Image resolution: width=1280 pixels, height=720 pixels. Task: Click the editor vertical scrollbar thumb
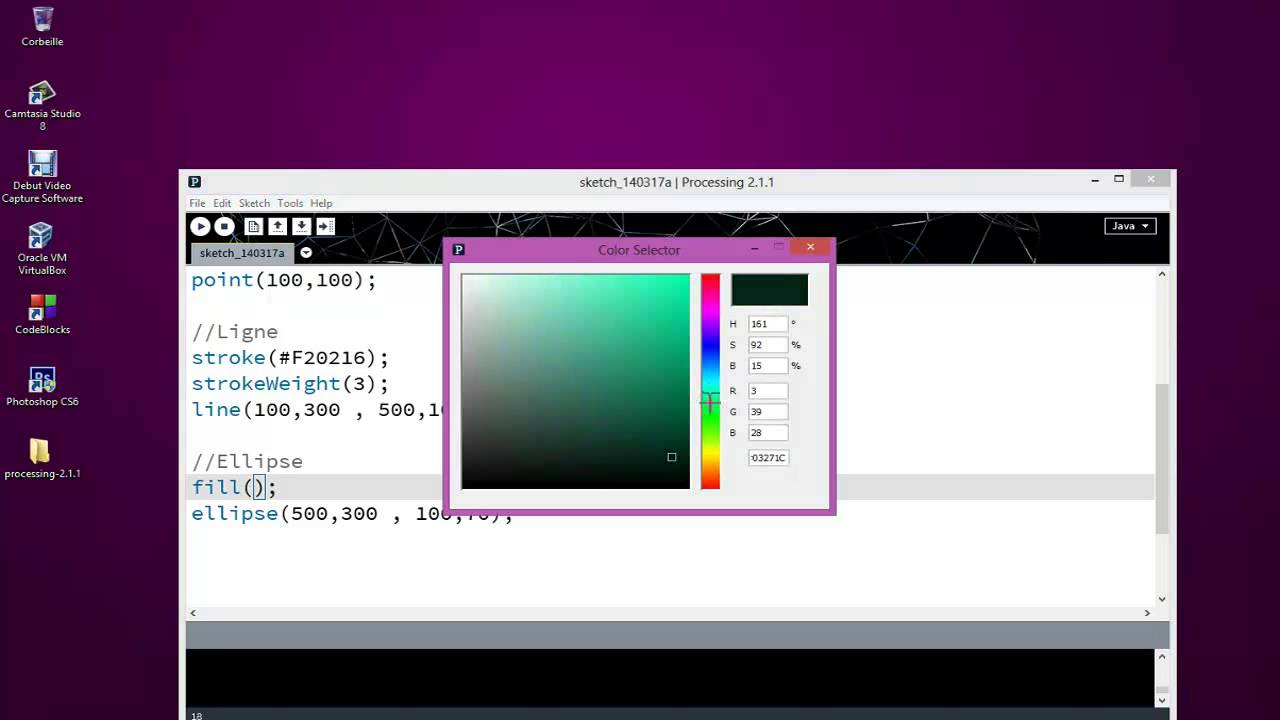click(1162, 457)
